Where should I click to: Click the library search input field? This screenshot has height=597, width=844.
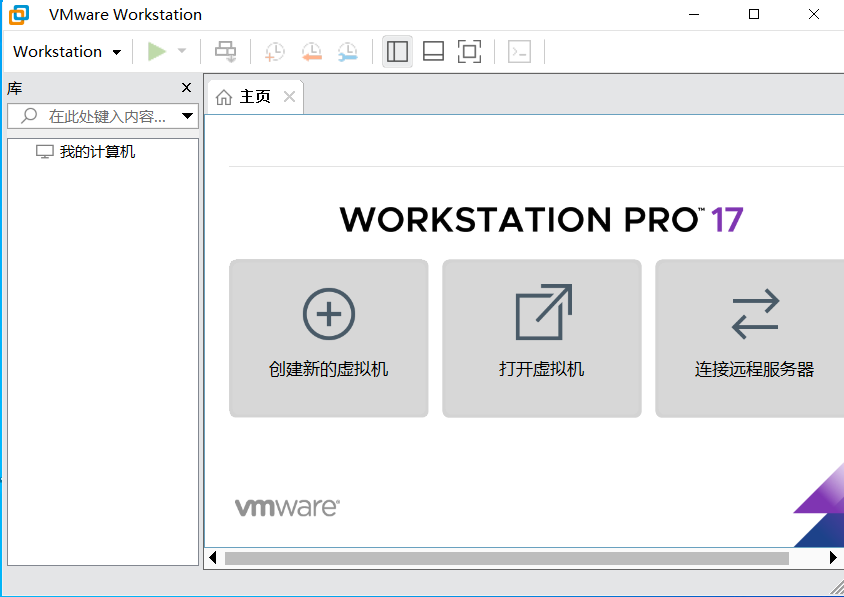103,116
